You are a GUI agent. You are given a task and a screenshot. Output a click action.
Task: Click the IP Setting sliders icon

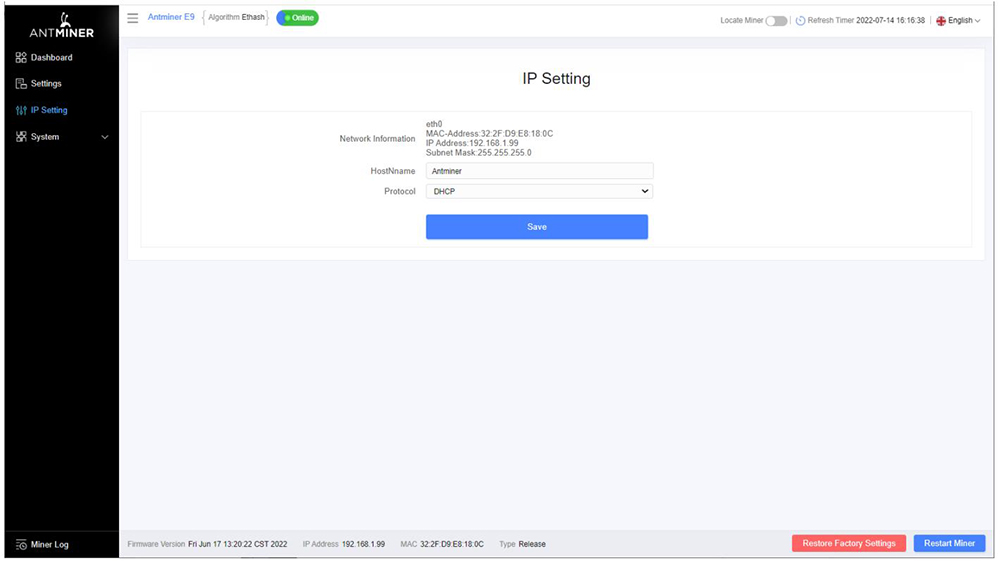click(x=21, y=111)
